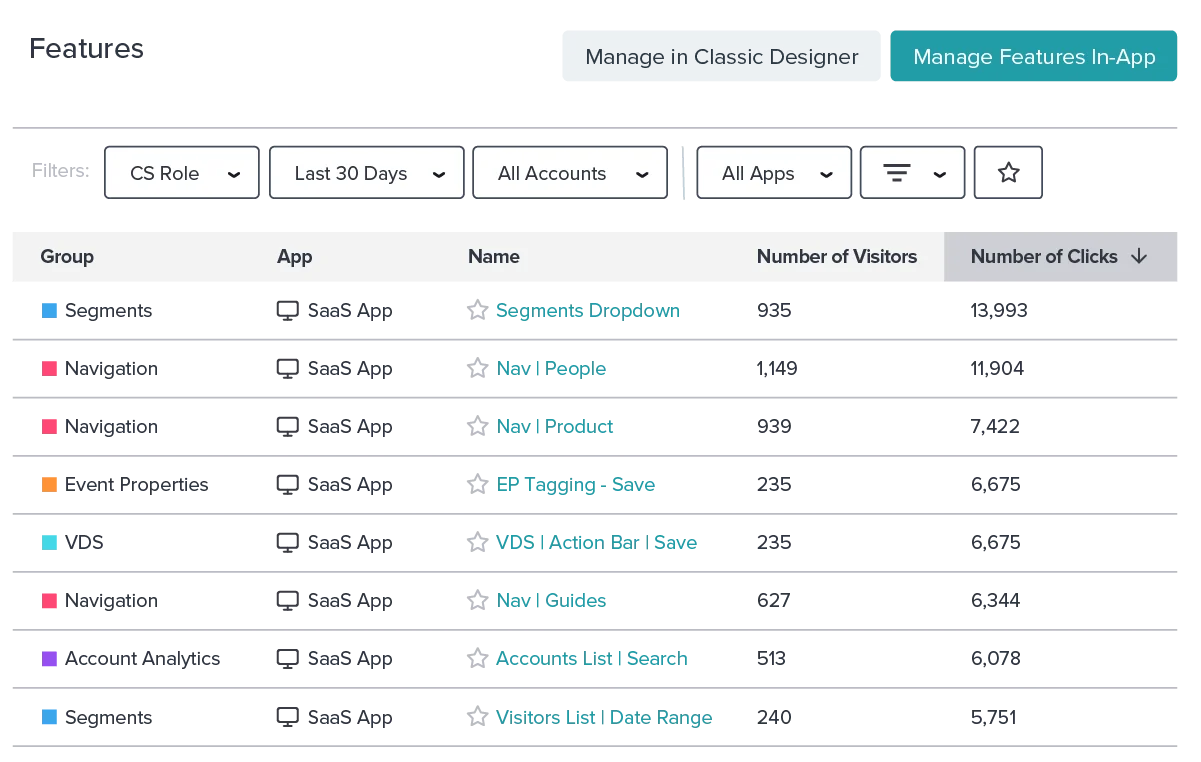This screenshot has height=762, width=1201.
Task: Click the purple group color swatch
Action: click(51, 659)
